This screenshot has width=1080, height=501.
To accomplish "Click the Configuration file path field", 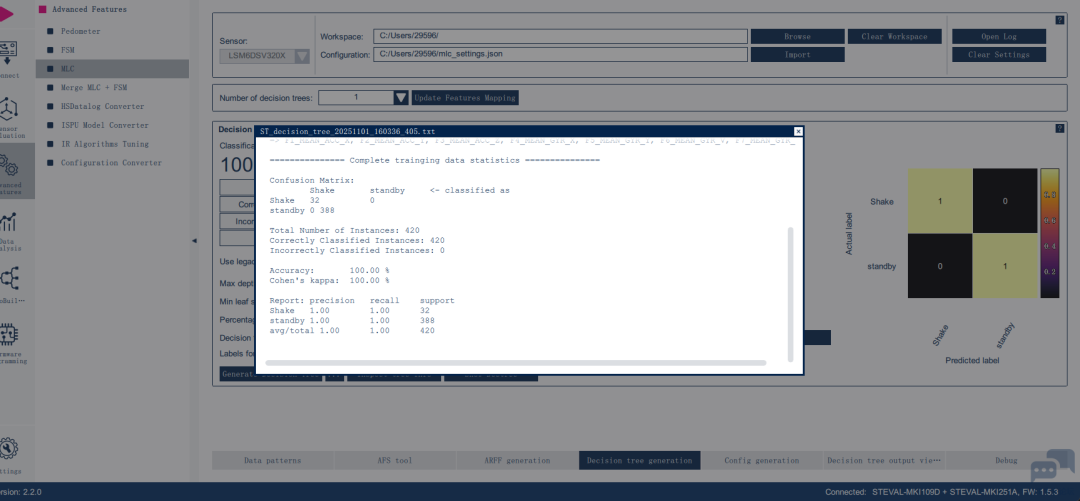I will (560, 54).
